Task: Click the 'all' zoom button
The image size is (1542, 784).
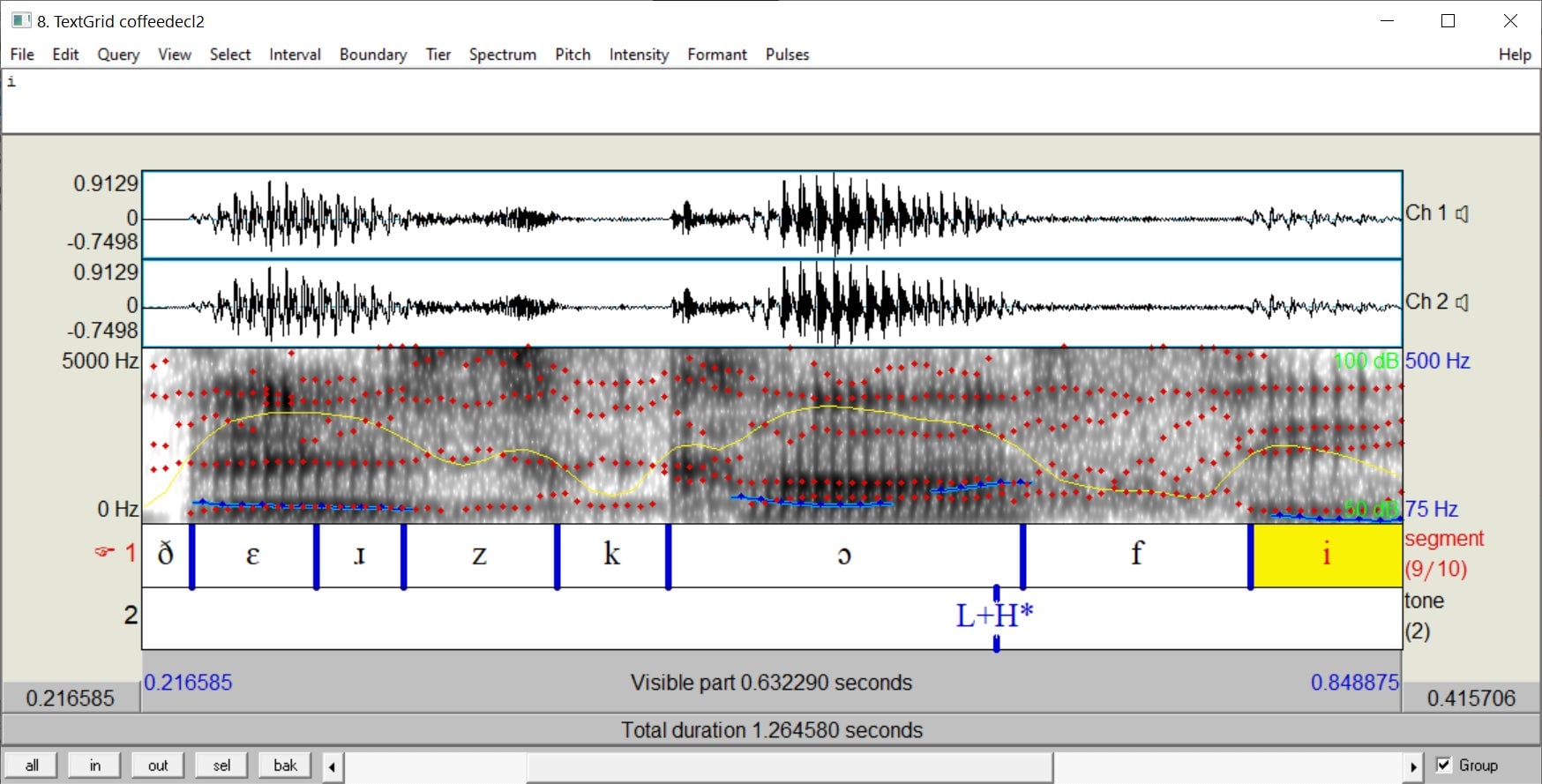Action: (32, 765)
